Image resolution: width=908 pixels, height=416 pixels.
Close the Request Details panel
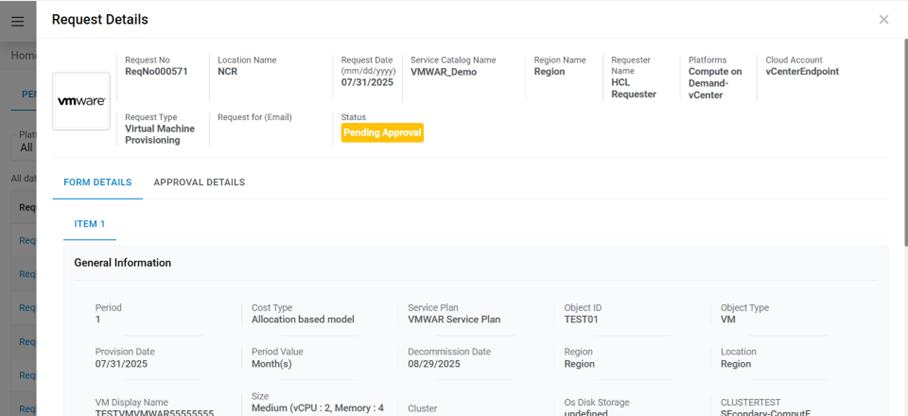coord(883,20)
